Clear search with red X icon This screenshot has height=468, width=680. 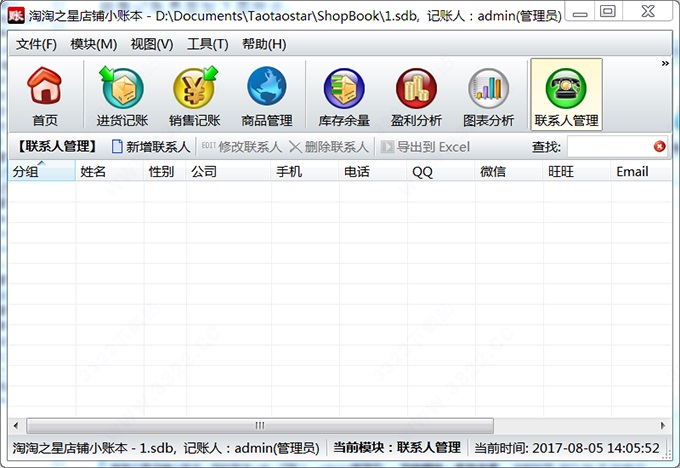[660, 147]
